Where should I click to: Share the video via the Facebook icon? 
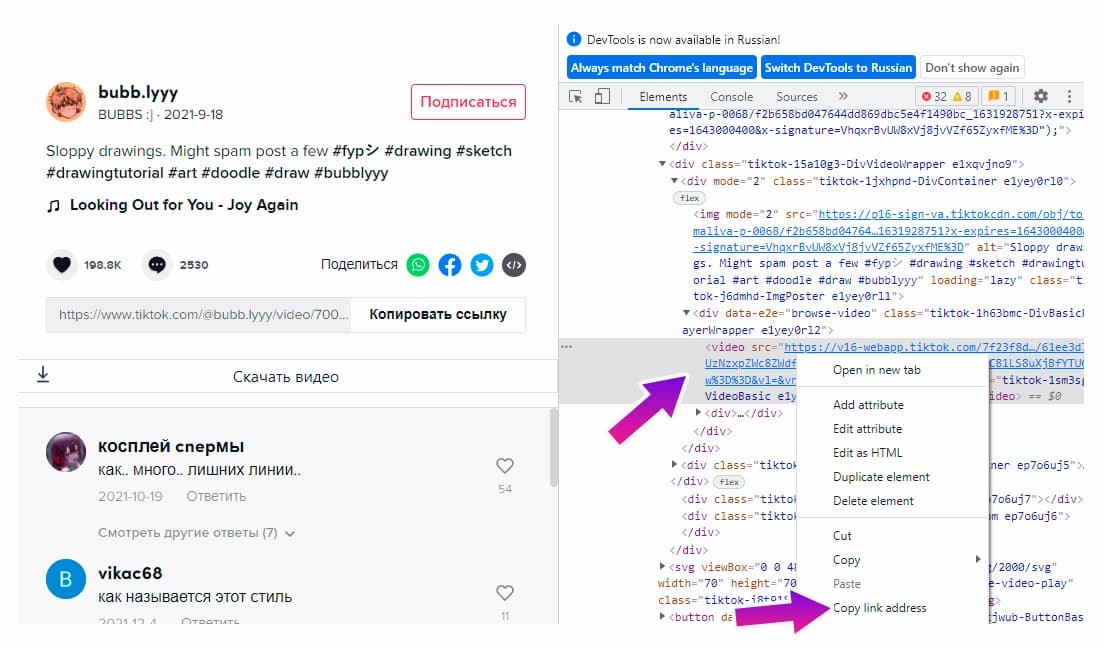click(x=450, y=265)
